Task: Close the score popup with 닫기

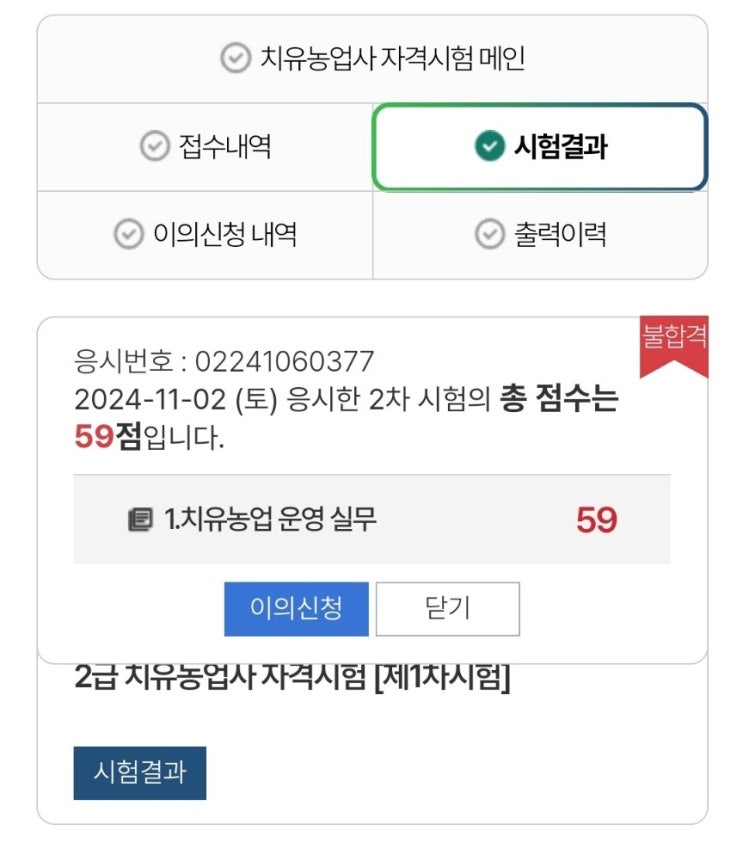Action: tap(447, 609)
